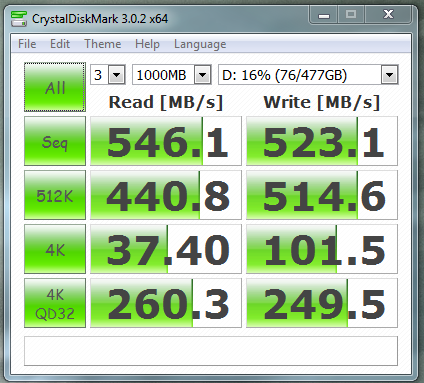Screen dimensions: 424x383
Task: Start the 4K test
Action: (x=55, y=249)
